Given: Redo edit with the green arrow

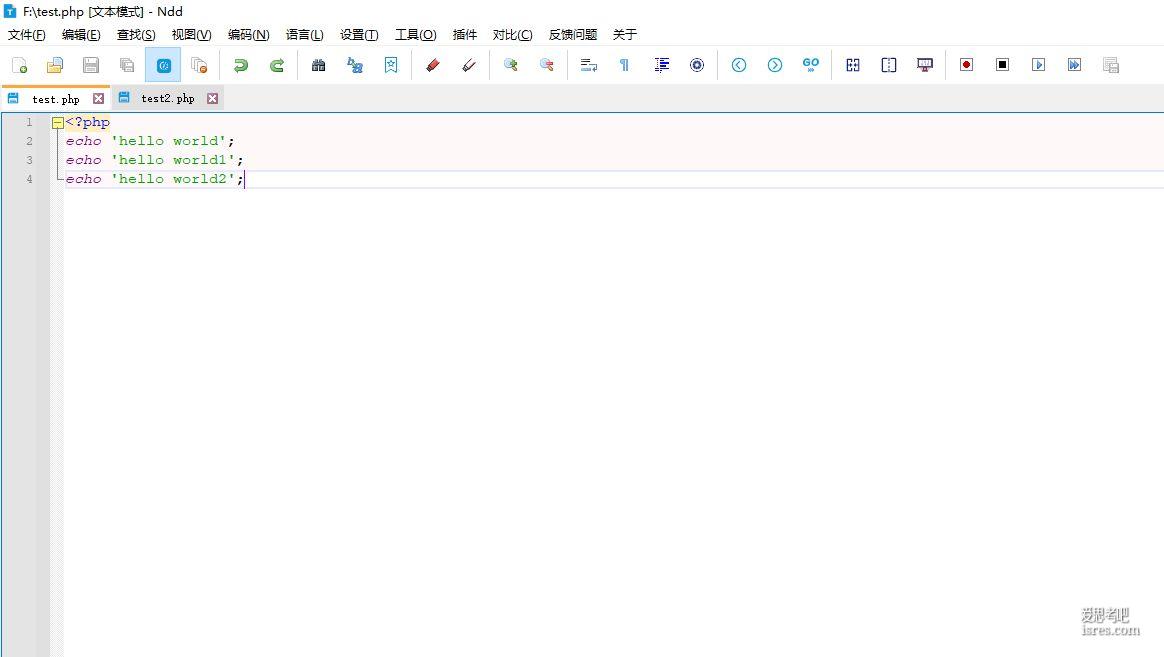Looking at the screenshot, I should click(276, 65).
